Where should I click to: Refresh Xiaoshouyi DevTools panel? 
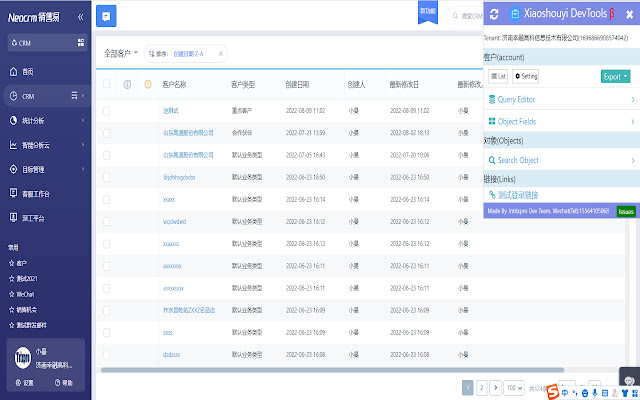point(494,14)
